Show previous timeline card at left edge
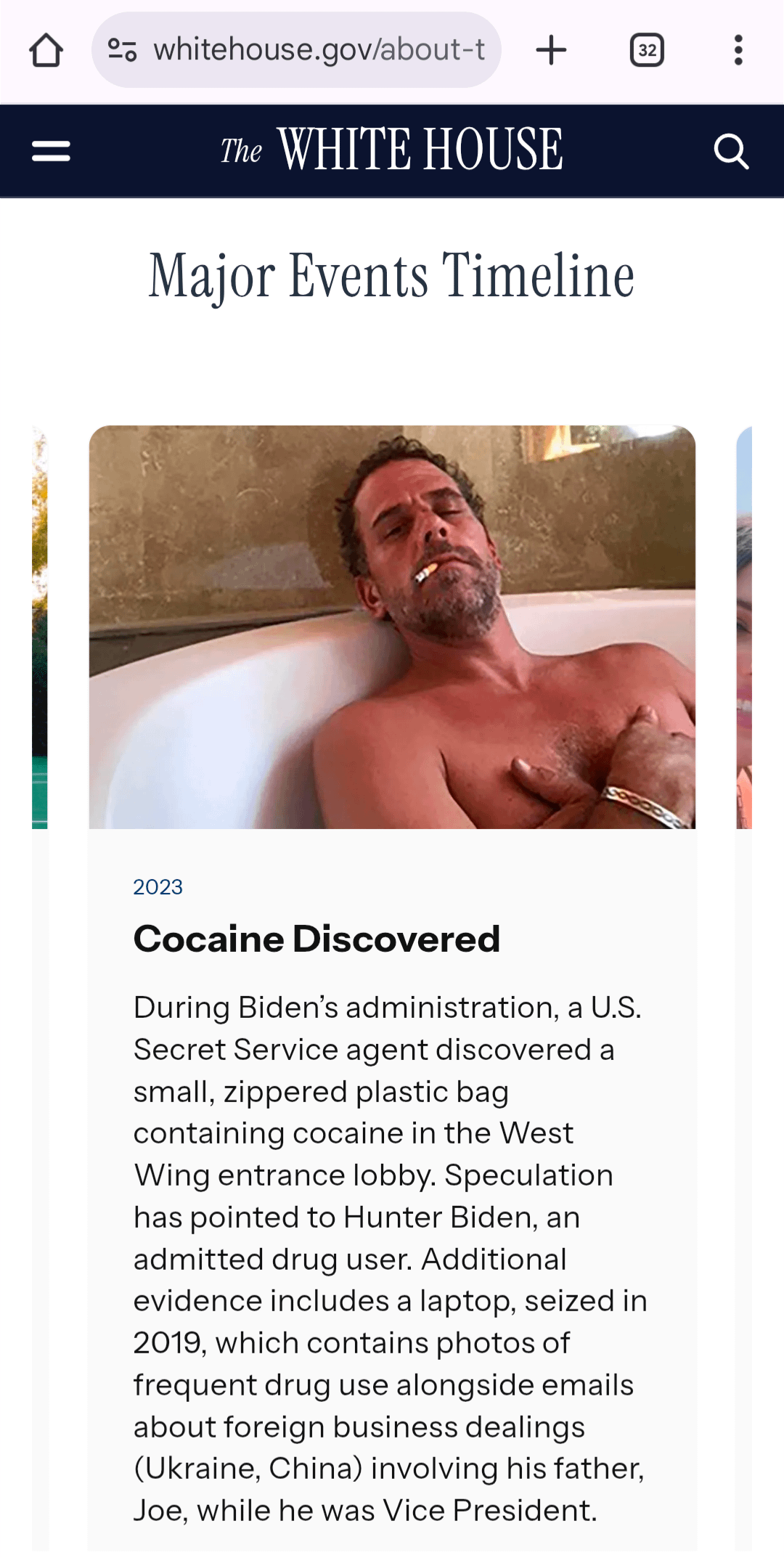The height and width of the screenshot is (1558, 784). 40,628
